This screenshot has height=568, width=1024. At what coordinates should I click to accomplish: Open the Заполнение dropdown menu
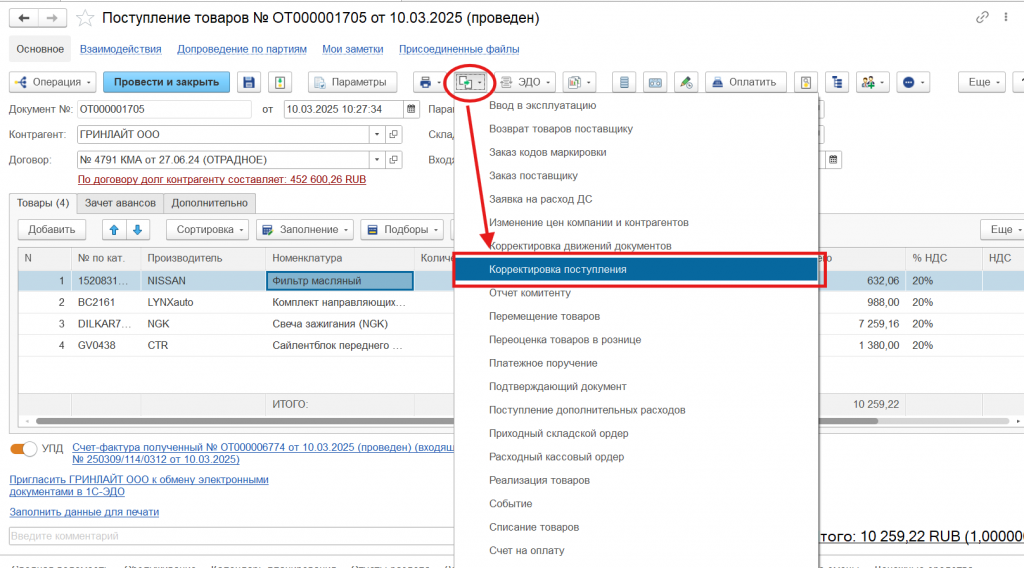[x=304, y=230]
